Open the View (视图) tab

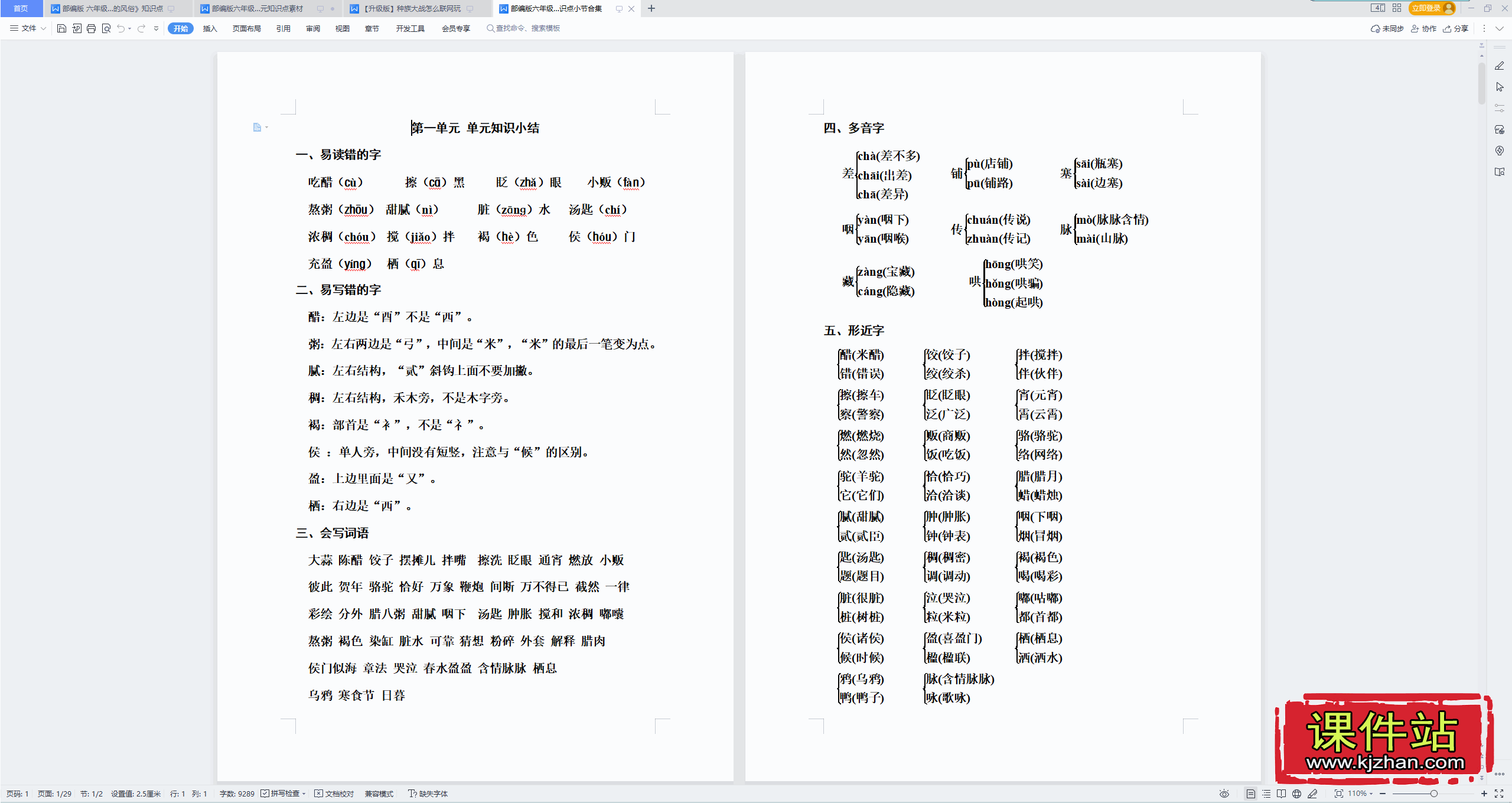[342, 28]
